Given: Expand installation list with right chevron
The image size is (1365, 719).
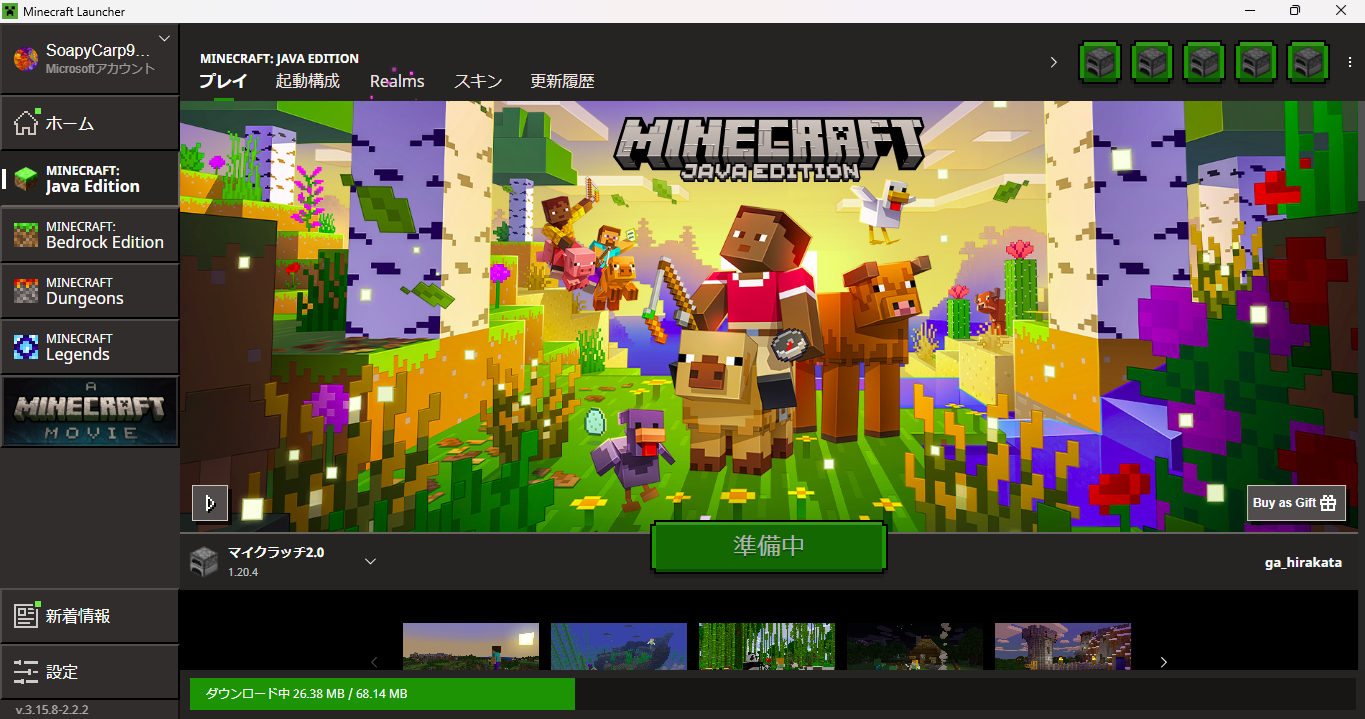Looking at the screenshot, I should pyautogui.click(x=1053, y=62).
